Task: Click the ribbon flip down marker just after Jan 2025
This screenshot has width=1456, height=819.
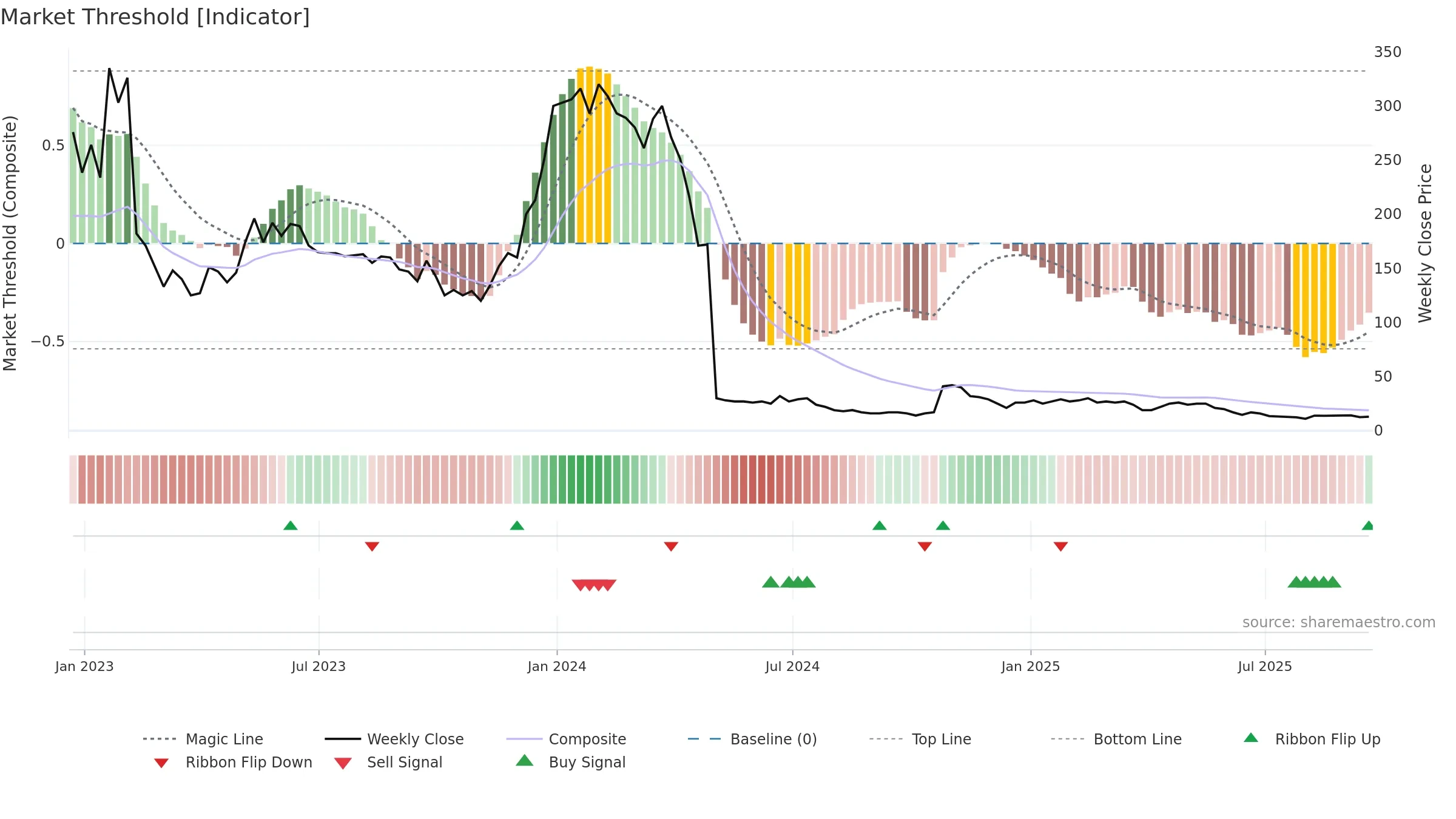Action: coord(1060,547)
